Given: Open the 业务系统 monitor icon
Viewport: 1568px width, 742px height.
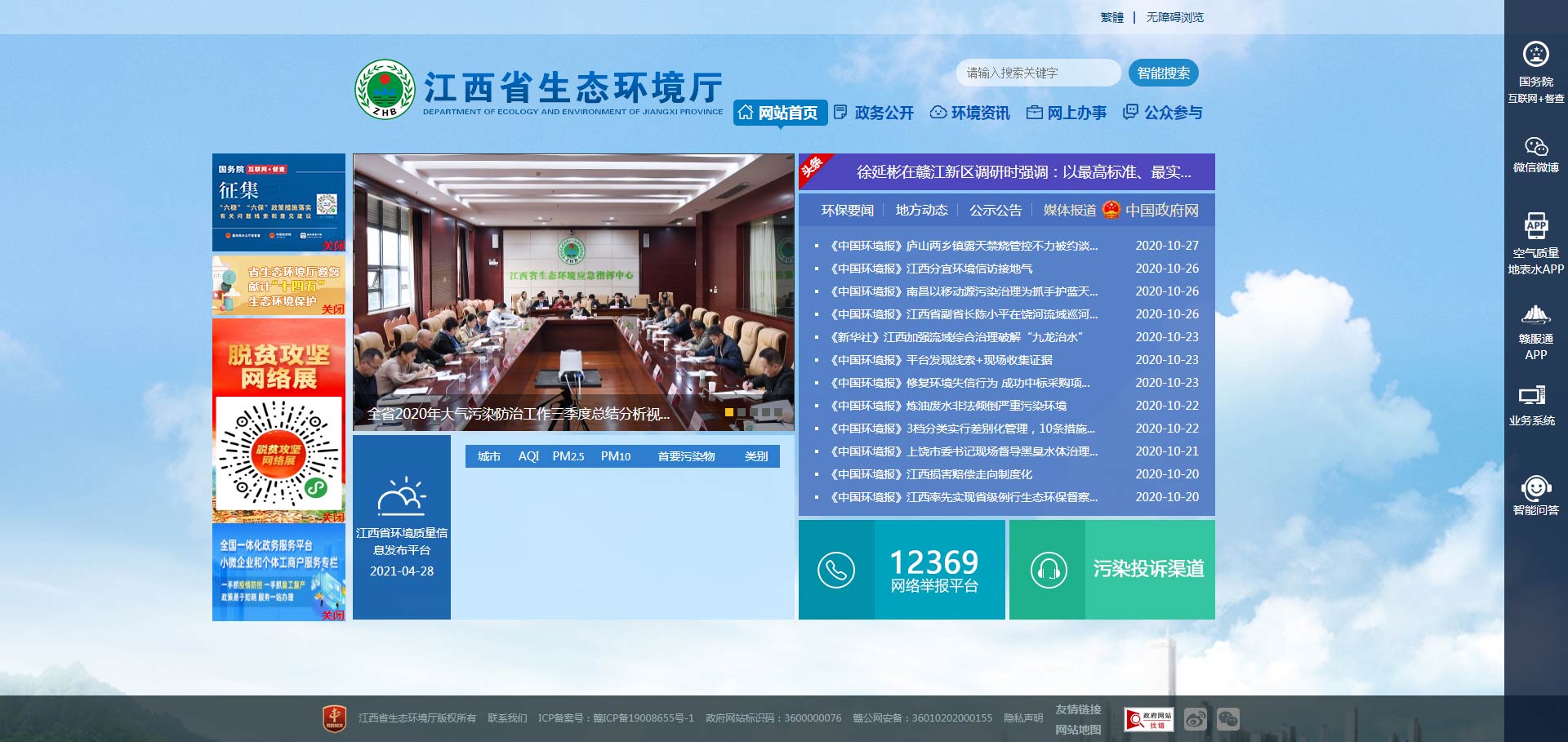Looking at the screenshot, I should tap(1531, 397).
